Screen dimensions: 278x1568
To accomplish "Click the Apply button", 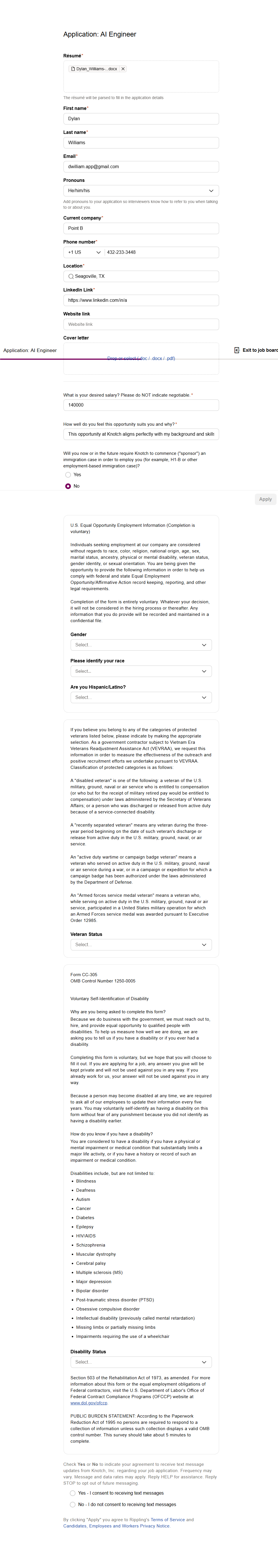I will click(x=265, y=499).
